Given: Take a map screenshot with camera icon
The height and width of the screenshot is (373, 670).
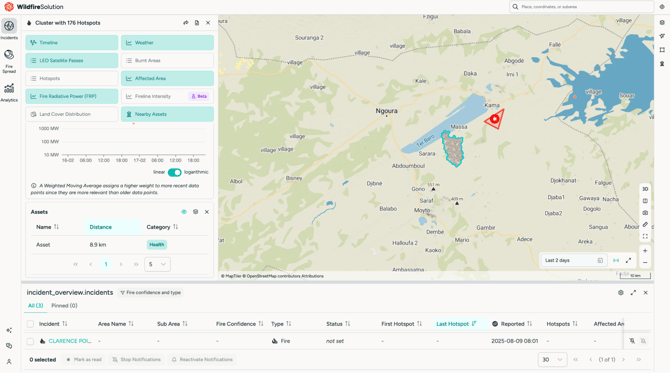Looking at the screenshot, I should pos(645,212).
